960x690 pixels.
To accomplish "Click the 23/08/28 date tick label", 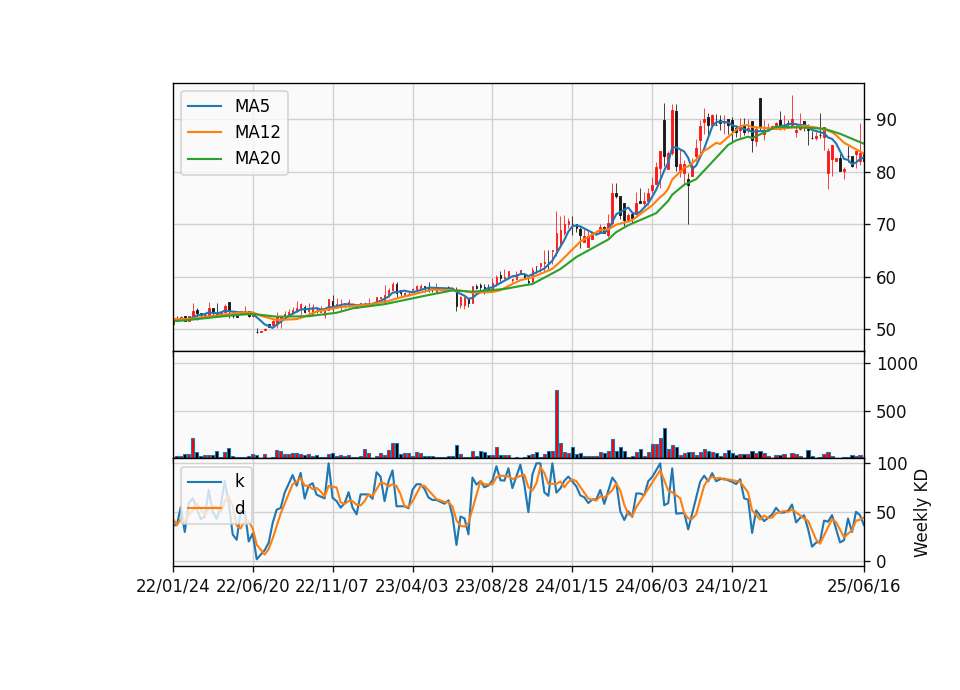I will tap(492, 587).
